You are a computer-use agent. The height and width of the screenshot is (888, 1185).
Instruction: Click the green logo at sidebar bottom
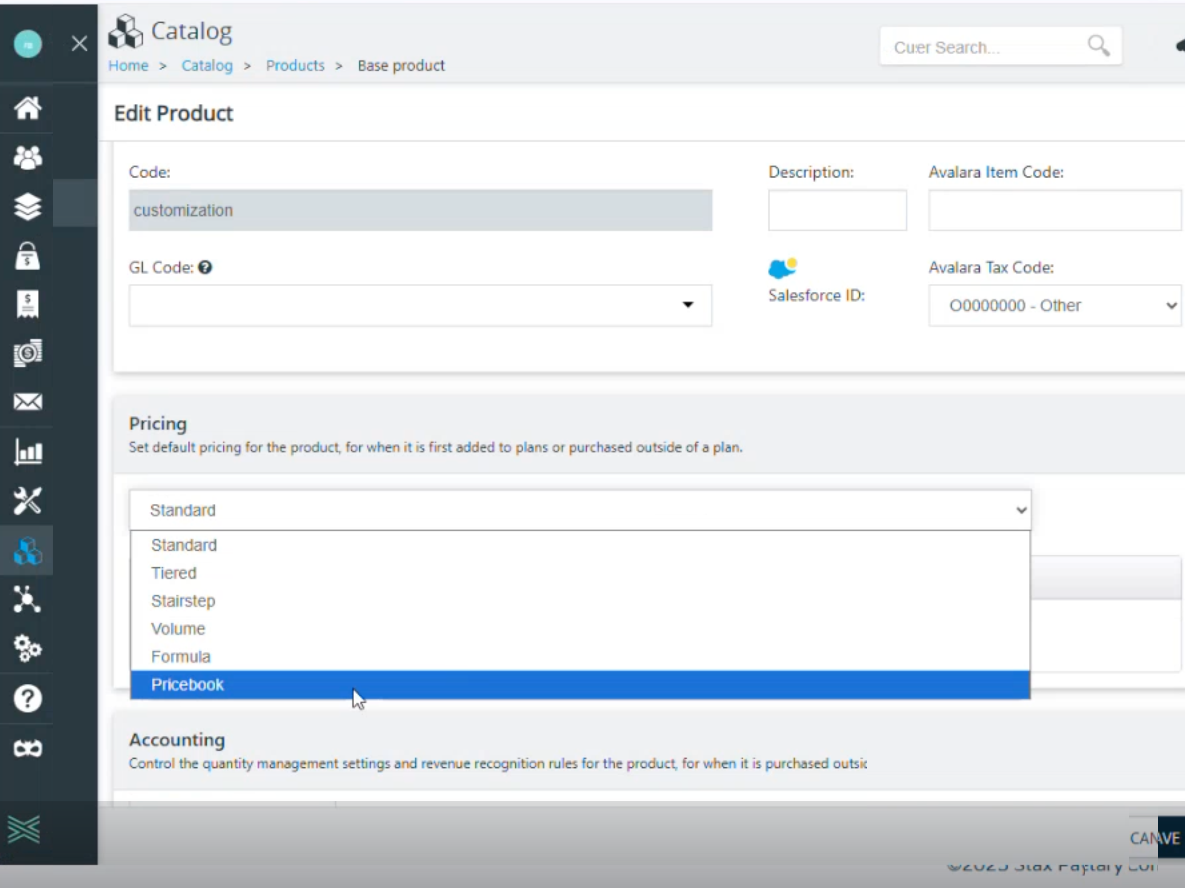24,830
